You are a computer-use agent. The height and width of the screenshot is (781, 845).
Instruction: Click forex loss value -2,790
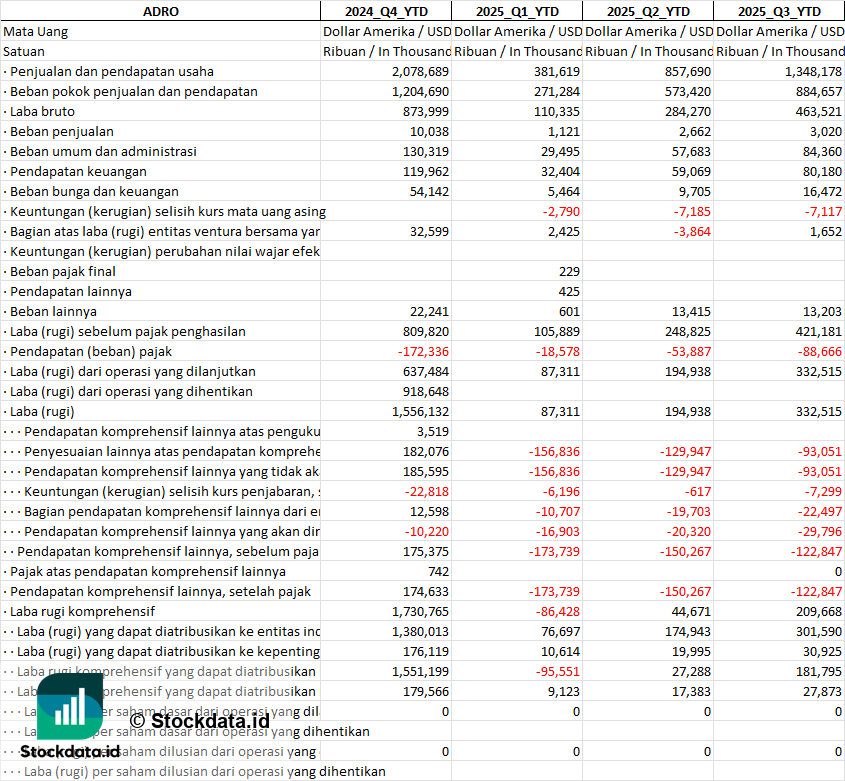tap(561, 211)
